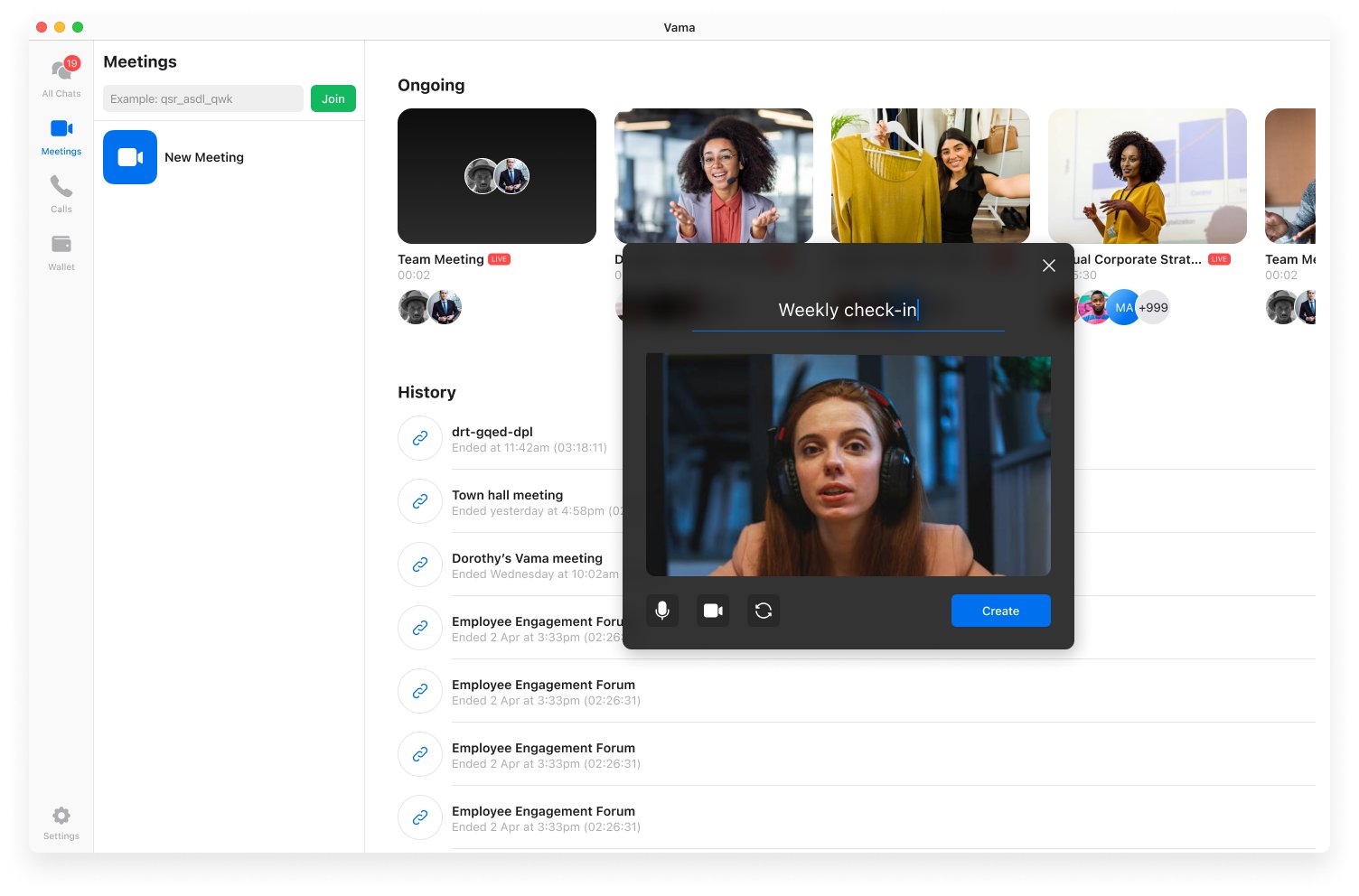The width and height of the screenshot is (1359, 896).
Task: Click the MA participant avatar
Action: (x=1123, y=308)
